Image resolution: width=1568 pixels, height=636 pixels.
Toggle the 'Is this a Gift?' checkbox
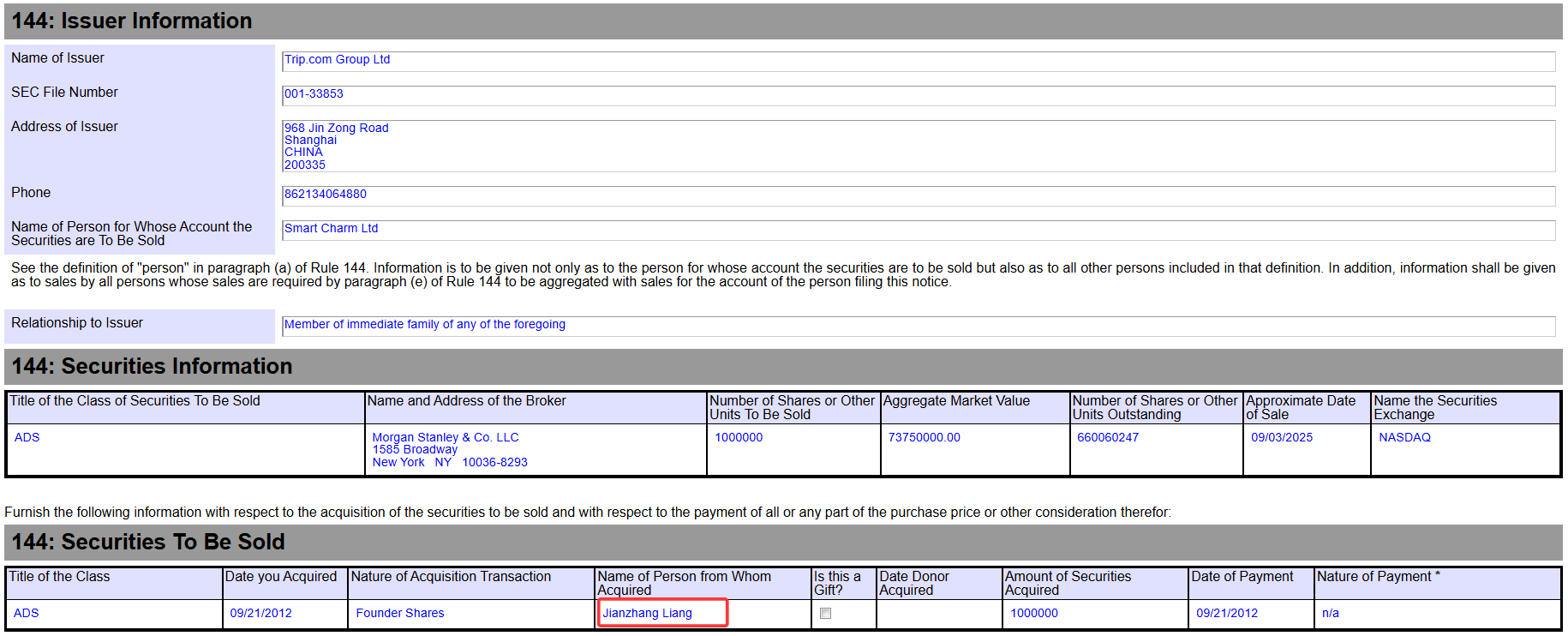coord(825,614)
